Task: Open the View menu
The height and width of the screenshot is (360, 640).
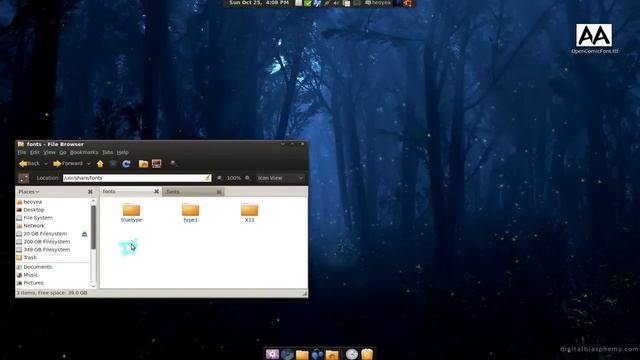Action: coord(49,152)
